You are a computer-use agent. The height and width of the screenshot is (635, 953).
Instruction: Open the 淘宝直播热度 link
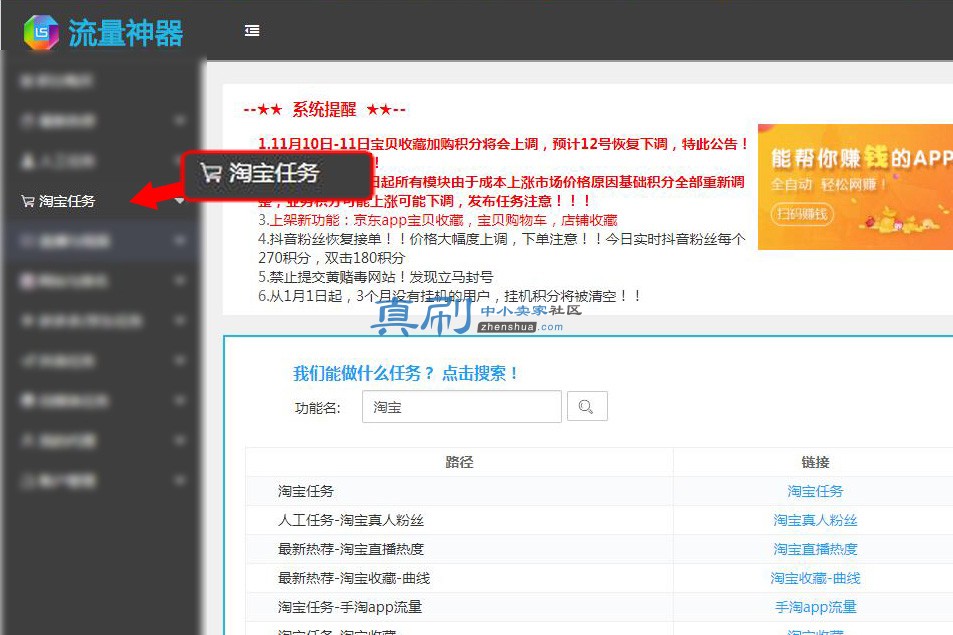click(x=815, y=549)
